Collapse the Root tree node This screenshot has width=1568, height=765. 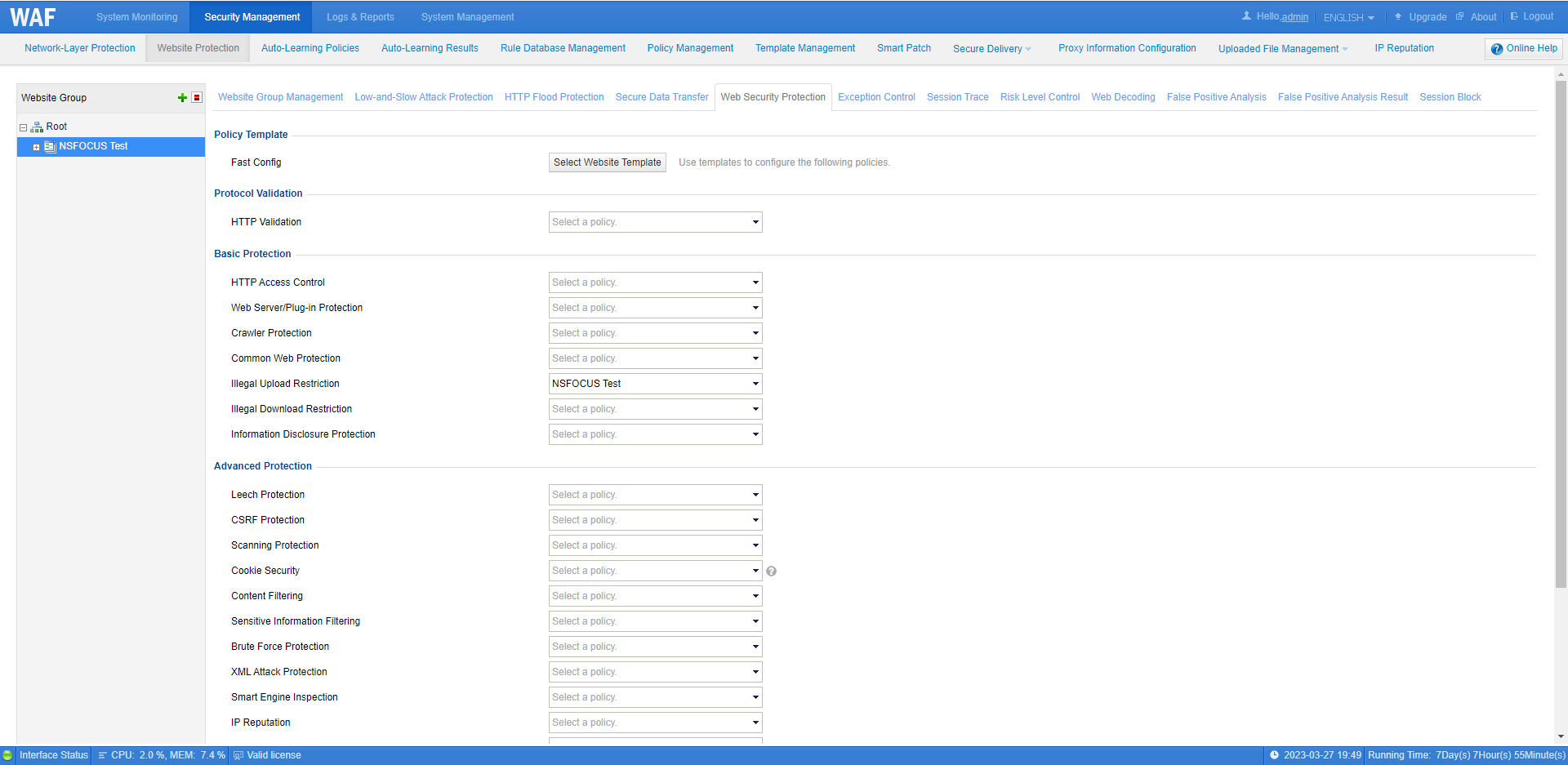[x=24, y=127]
